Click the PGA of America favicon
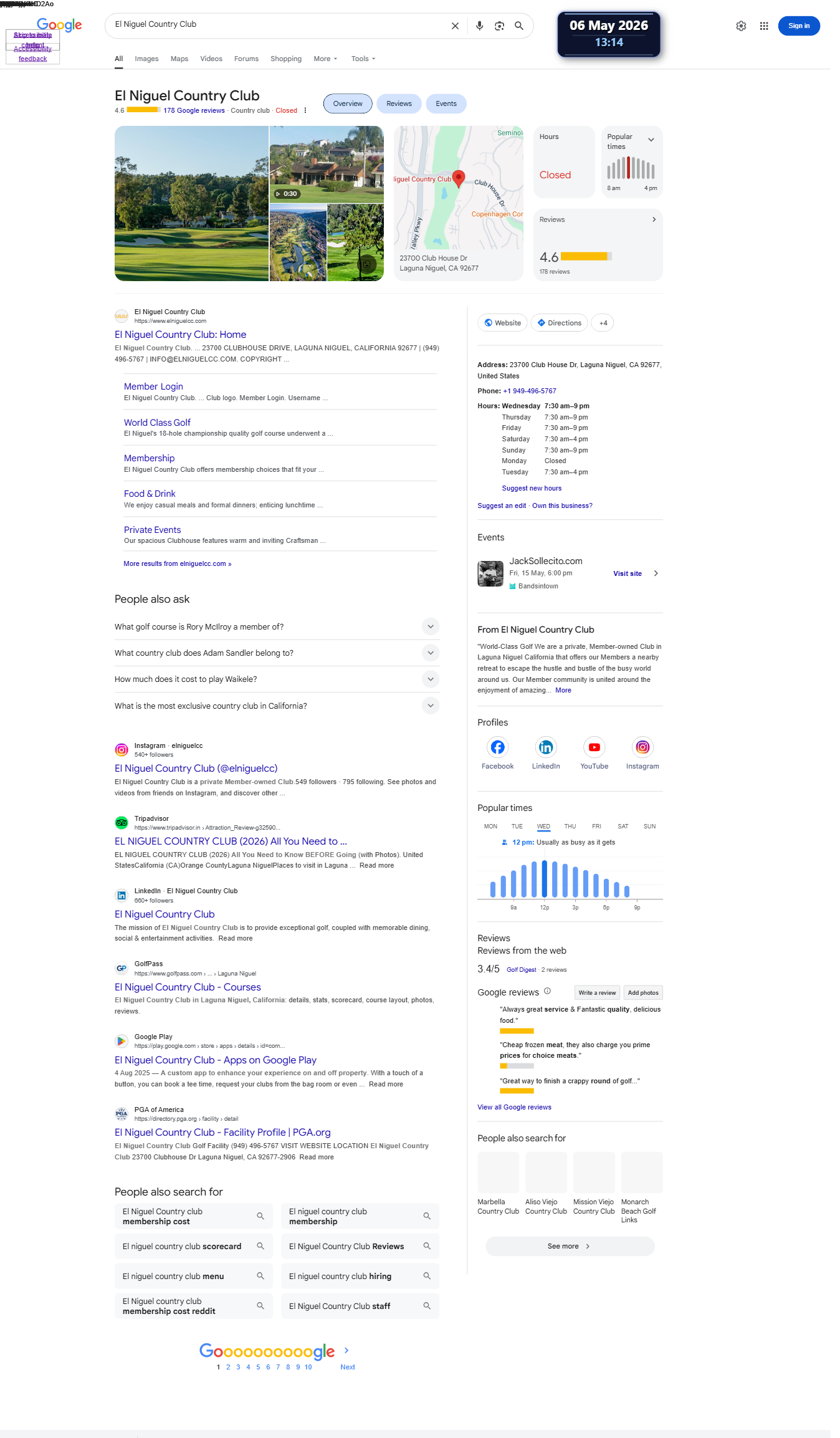840x1438 pixels. click(122, 1114)
